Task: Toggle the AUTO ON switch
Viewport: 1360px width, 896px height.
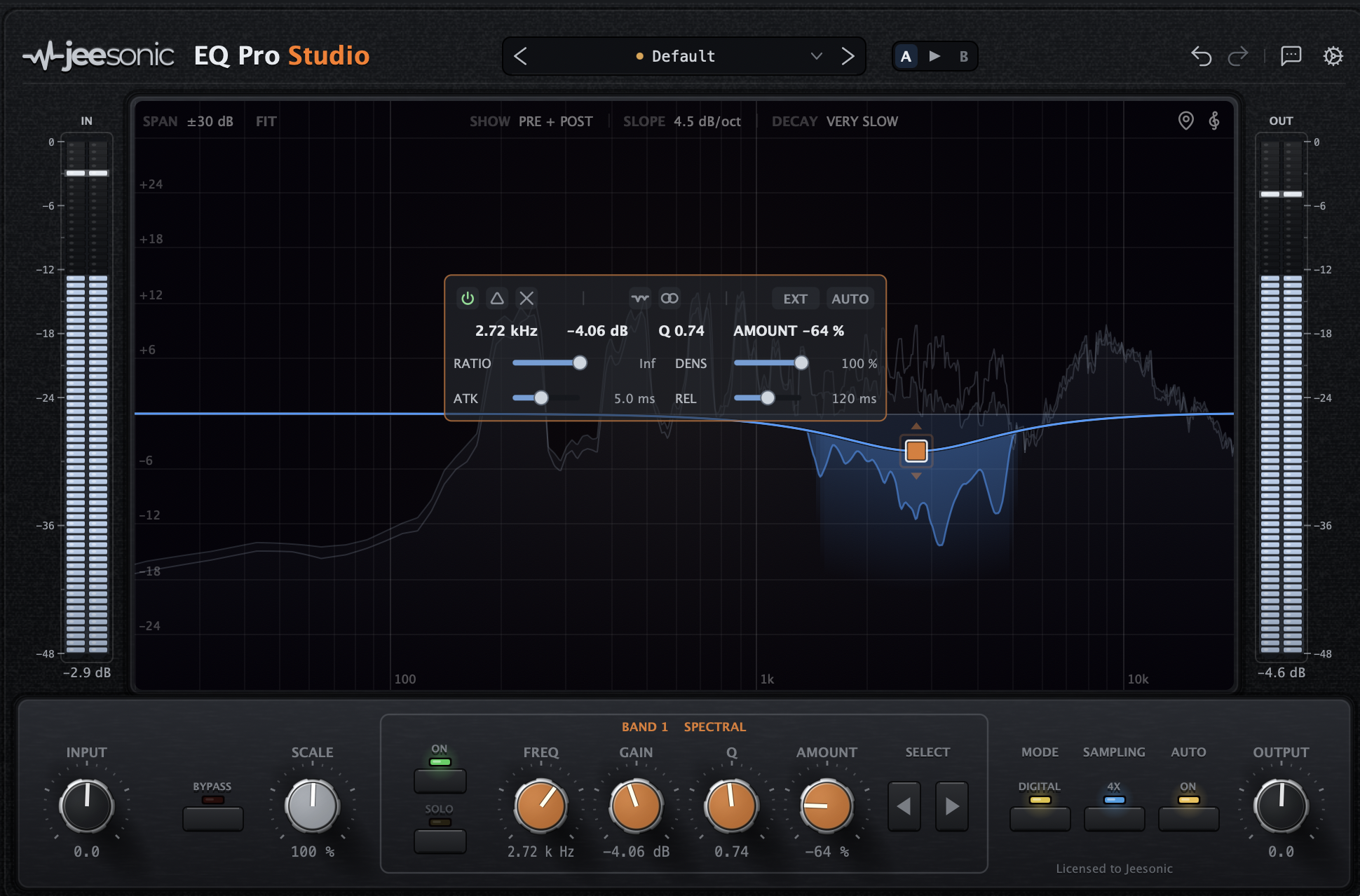Action: [1188, 818]
